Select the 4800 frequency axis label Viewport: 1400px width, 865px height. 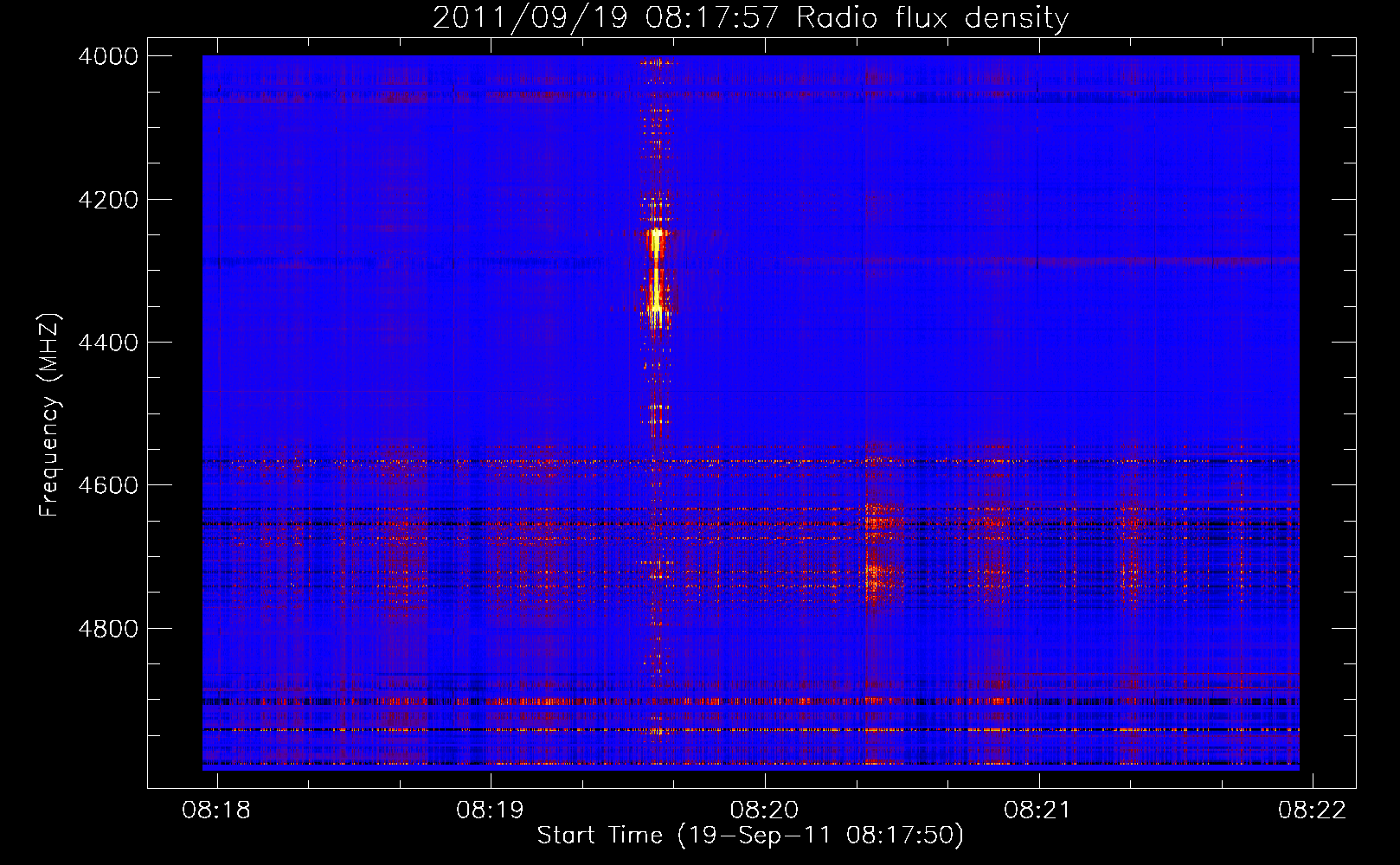pos(108,629)
